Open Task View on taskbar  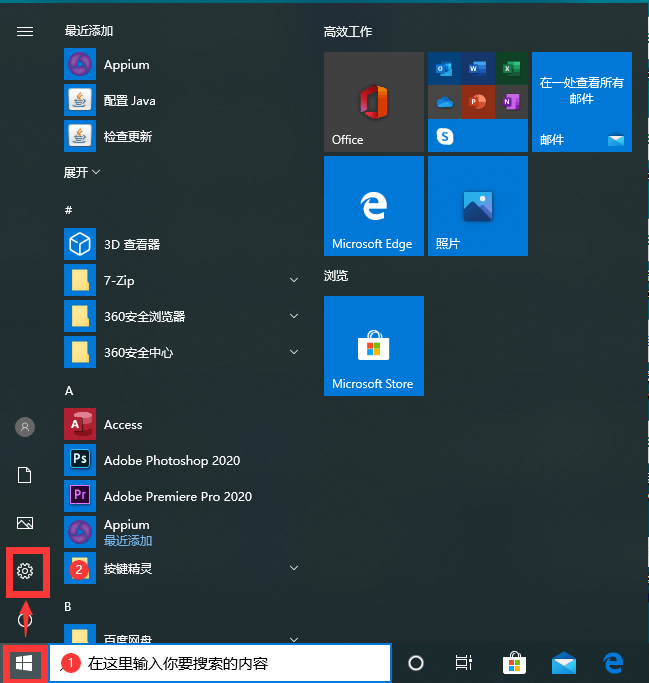(463, 663)
